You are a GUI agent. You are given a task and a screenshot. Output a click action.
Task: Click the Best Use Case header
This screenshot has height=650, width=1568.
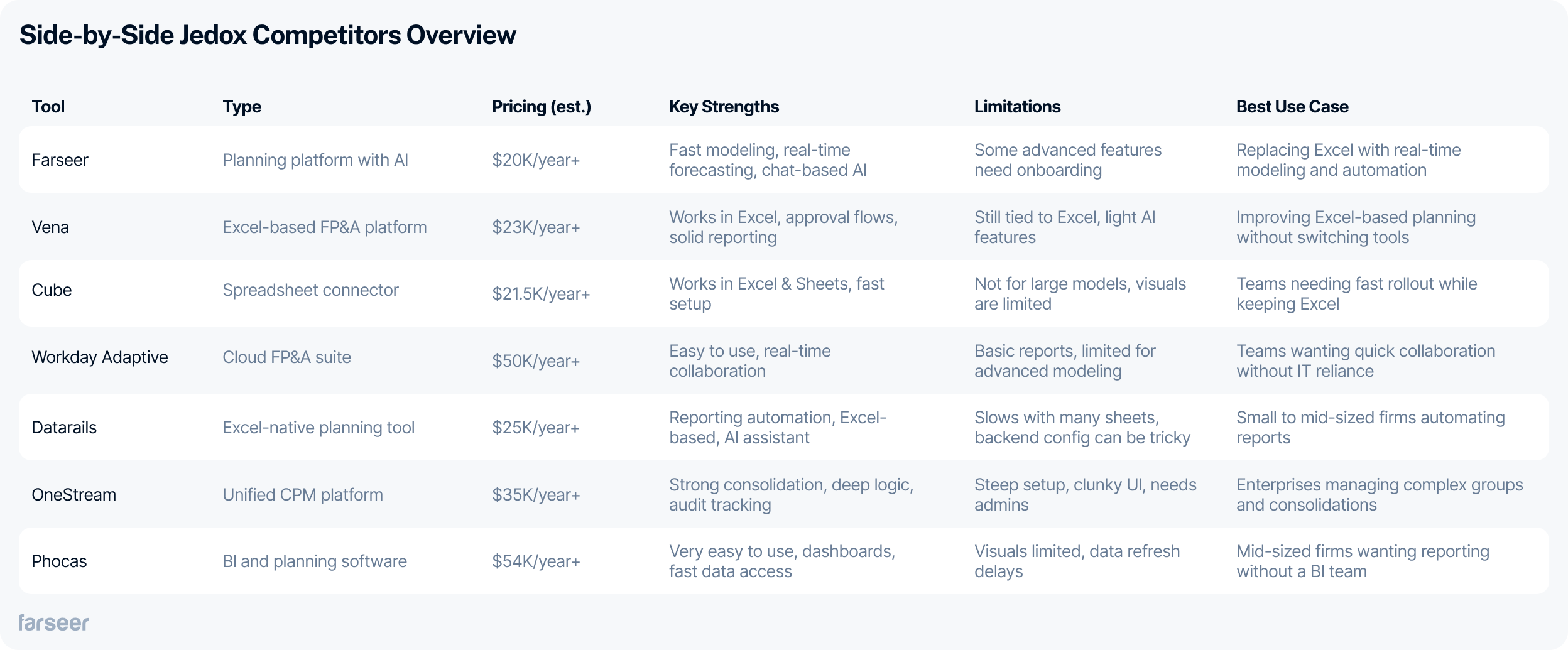click(1292, 107)
